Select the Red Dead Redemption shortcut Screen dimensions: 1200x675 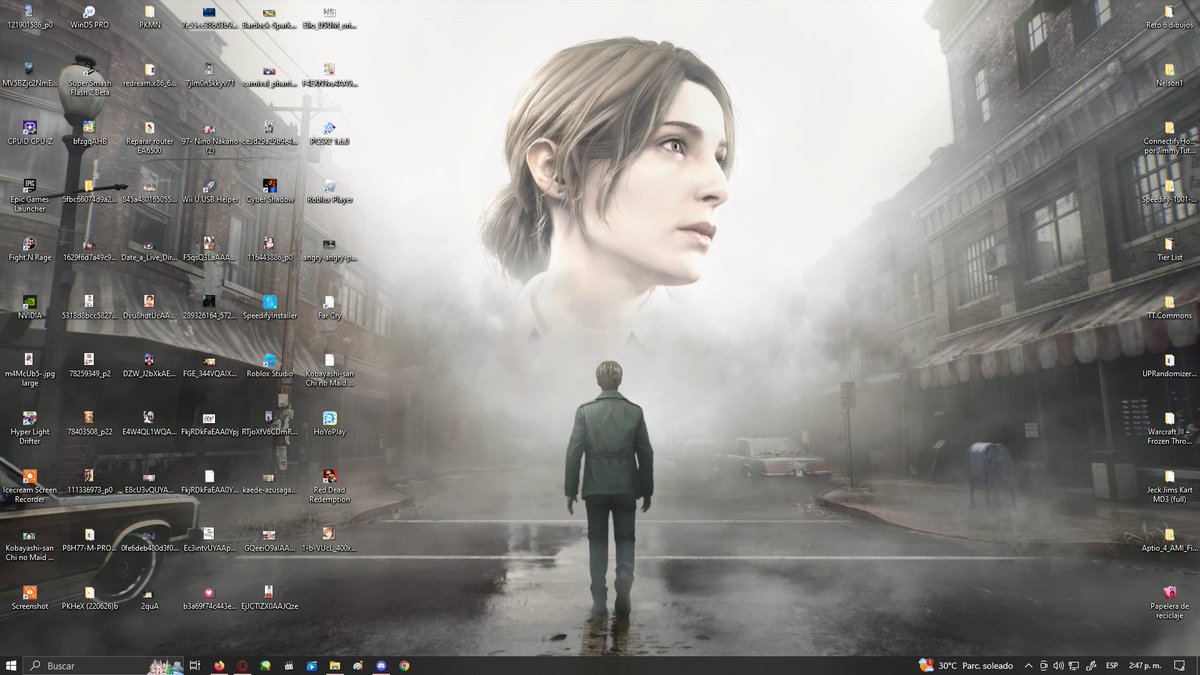click(329, 485)
